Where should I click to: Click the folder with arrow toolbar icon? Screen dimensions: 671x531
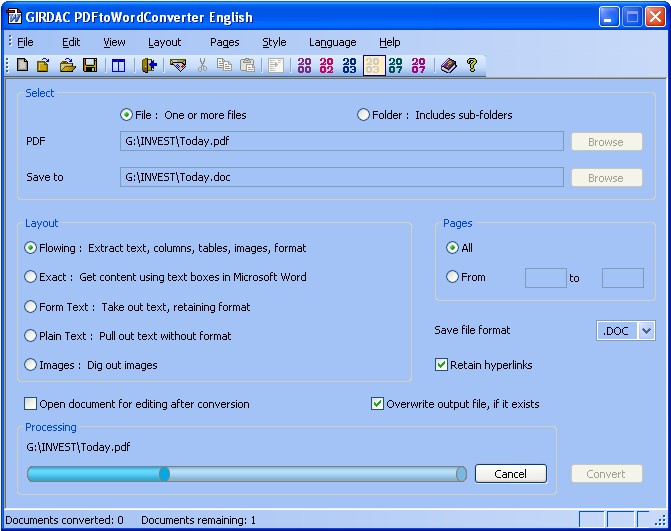[x=44, y=65]
